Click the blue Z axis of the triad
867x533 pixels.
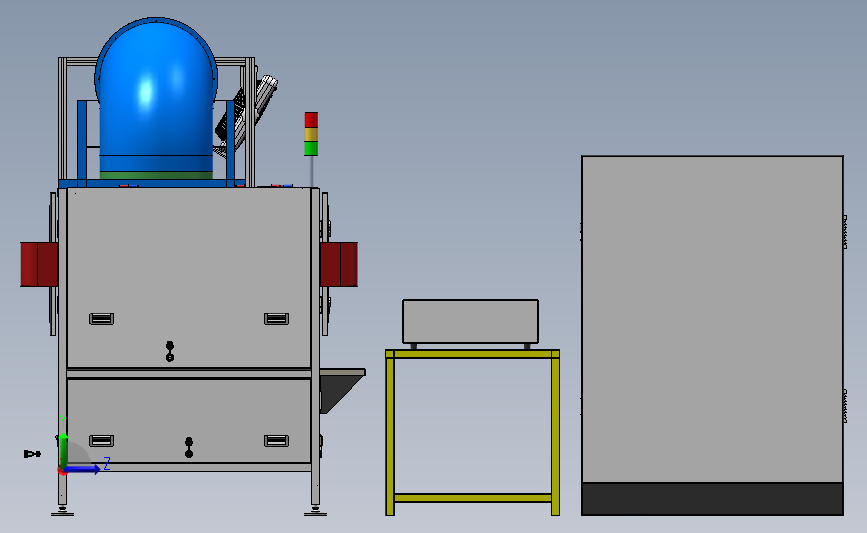click(x=84, y=469)
